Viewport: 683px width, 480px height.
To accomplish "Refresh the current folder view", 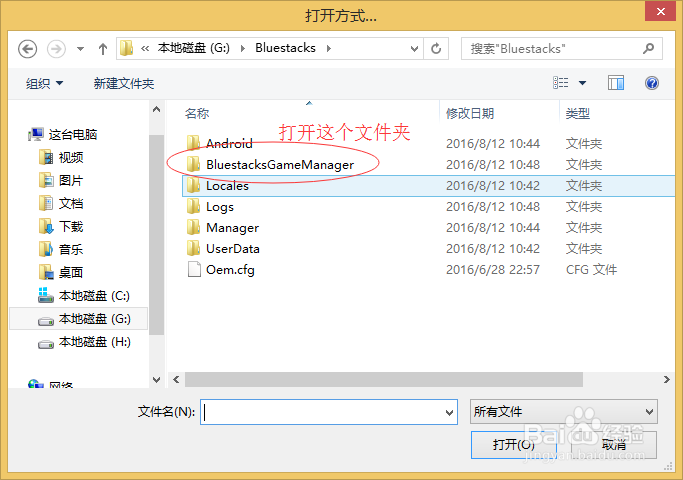I will point(436,48).
